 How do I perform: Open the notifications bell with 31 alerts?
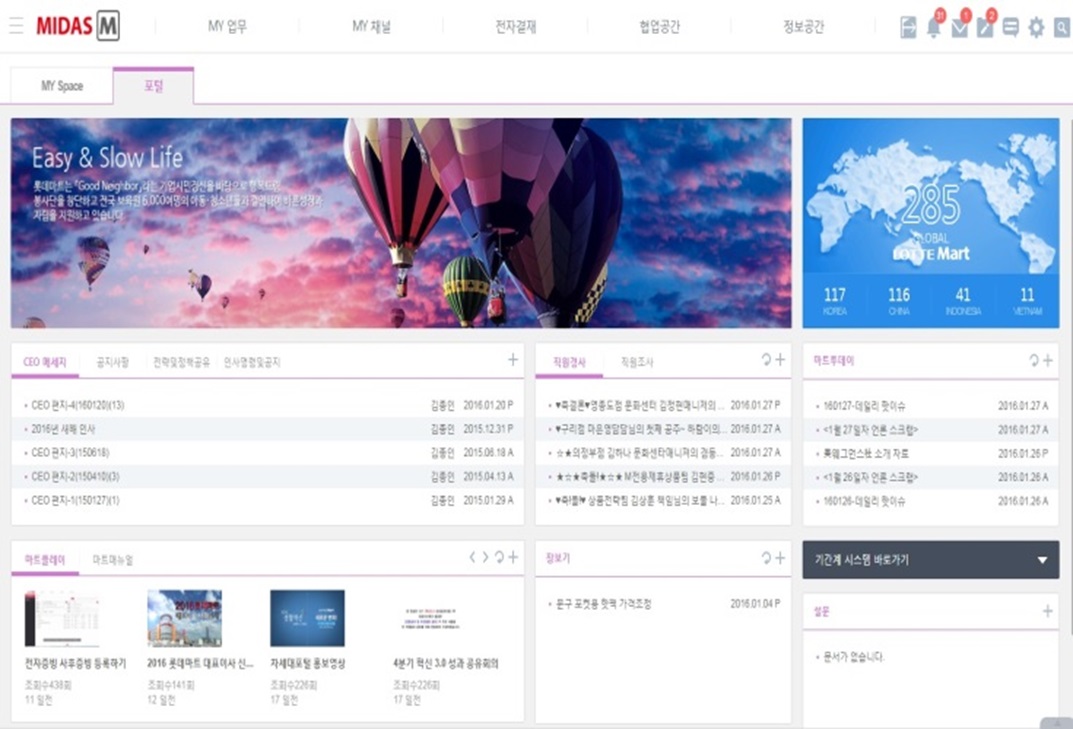[935, 28]
